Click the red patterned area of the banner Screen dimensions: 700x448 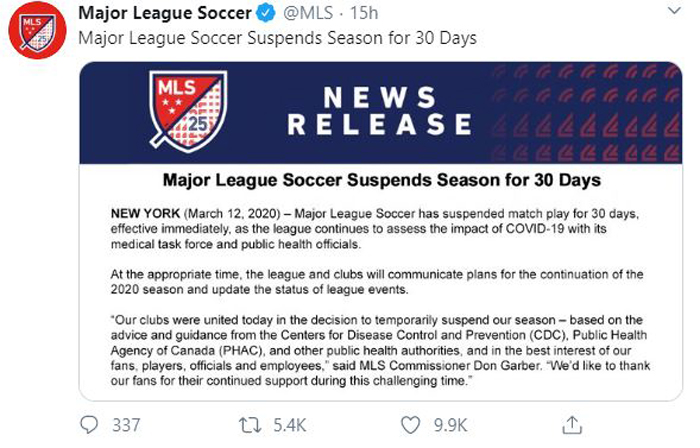coord(586,112)
